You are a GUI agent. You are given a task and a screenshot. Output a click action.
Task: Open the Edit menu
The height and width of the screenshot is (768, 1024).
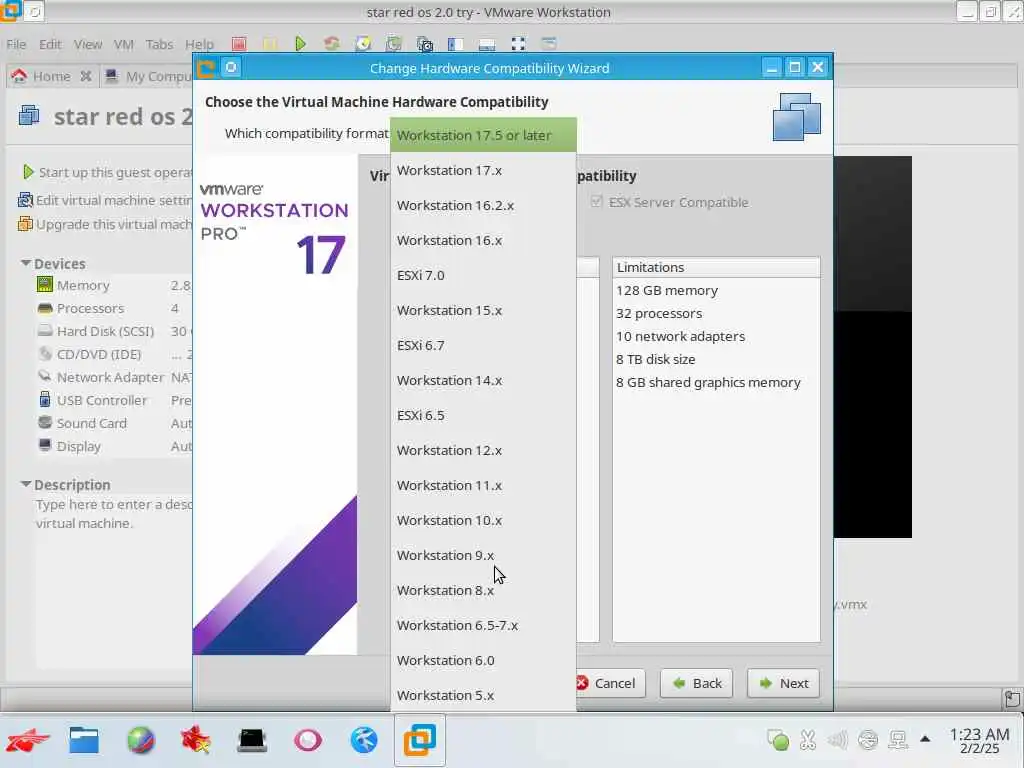click(50, 44)
